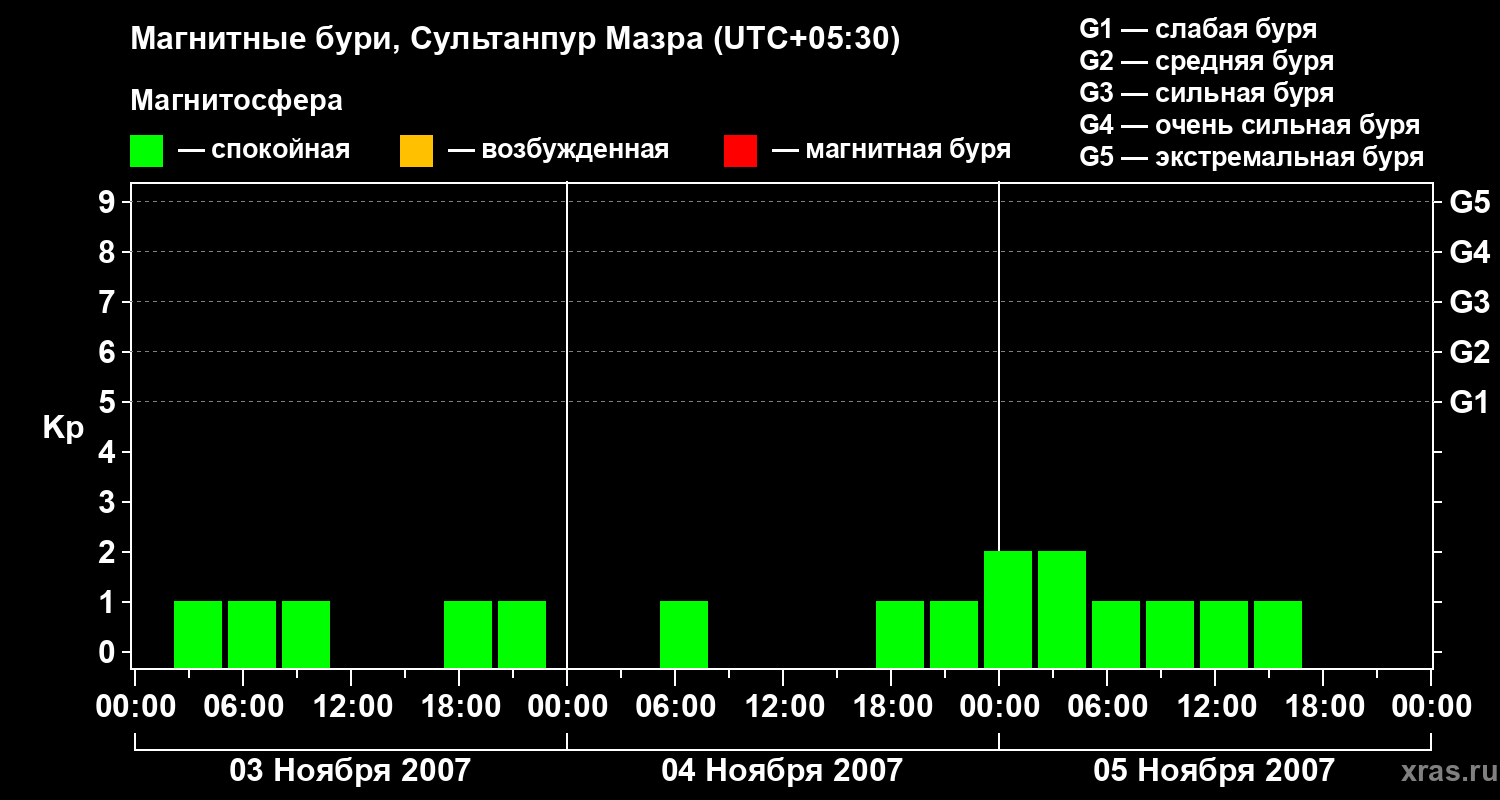The height and width of the screenshot is (800, 1500).
Task: Click the first green bar on 03 Ноября
Action: click(198, 634)
